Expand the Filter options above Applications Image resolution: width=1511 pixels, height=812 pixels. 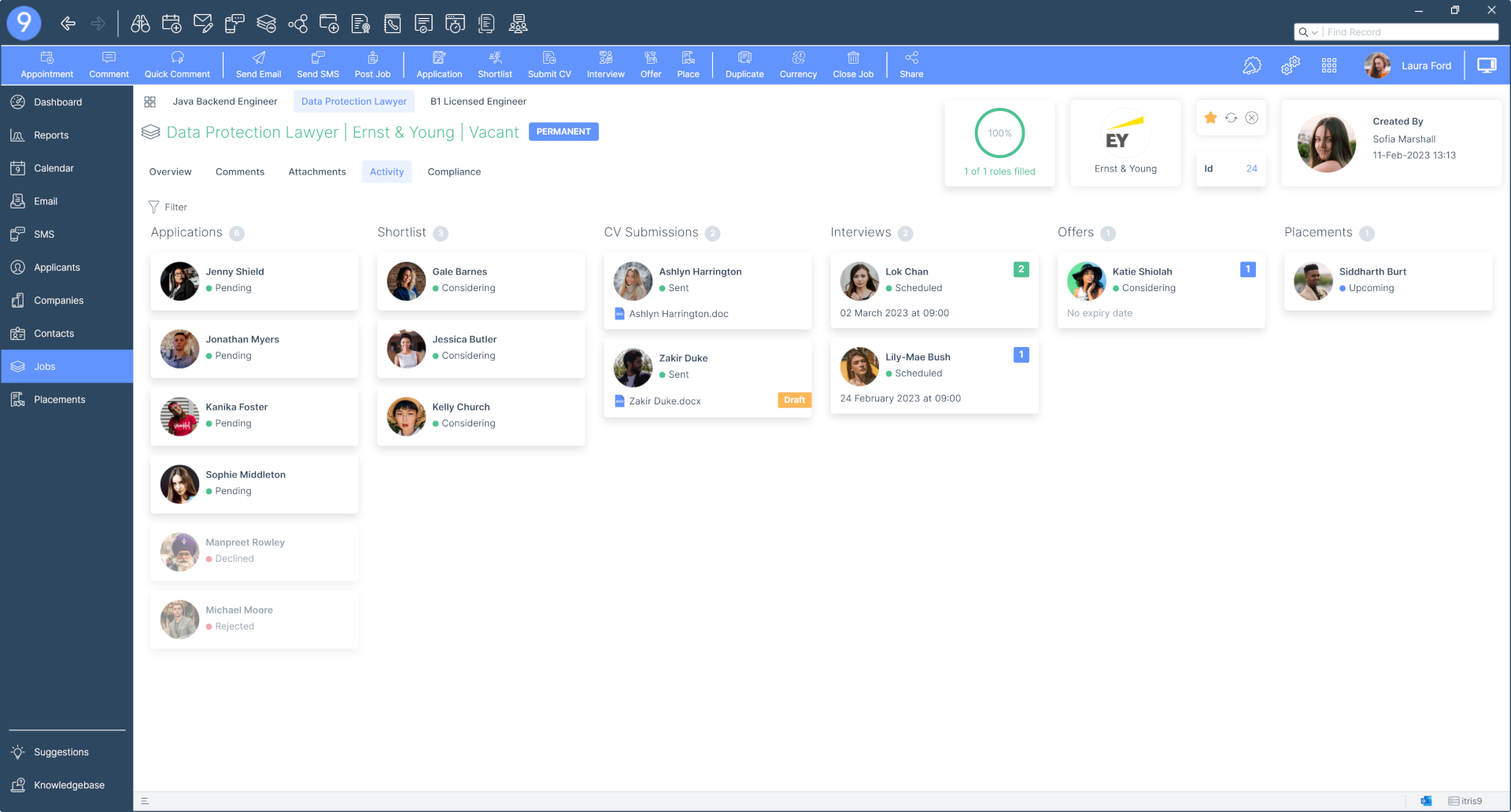[168, 206]
